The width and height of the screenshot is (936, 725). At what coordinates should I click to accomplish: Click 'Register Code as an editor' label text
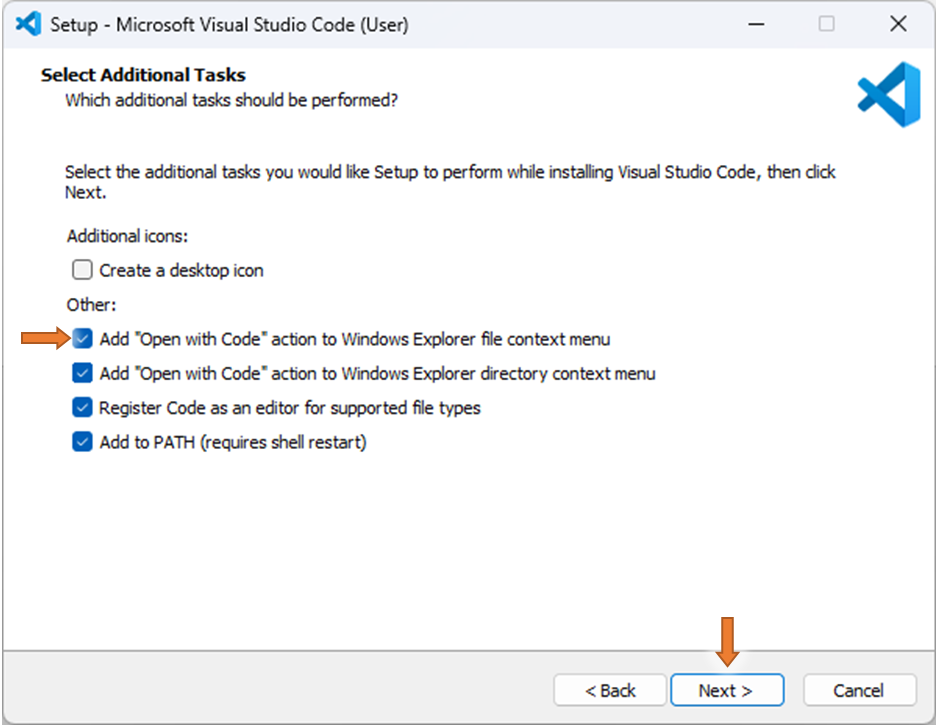click(x=290, y=408)
